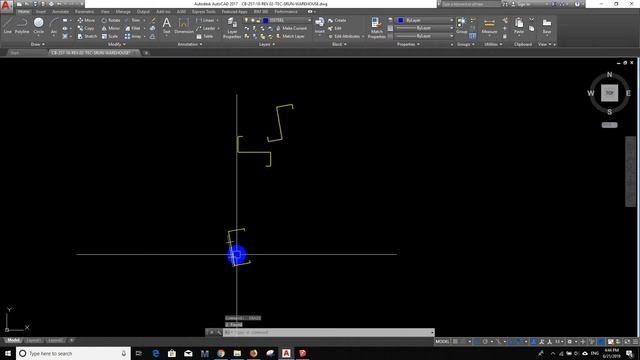640x360 pixels.
Task: Click TOP face of the ViewCube
Action: point(609,93)
